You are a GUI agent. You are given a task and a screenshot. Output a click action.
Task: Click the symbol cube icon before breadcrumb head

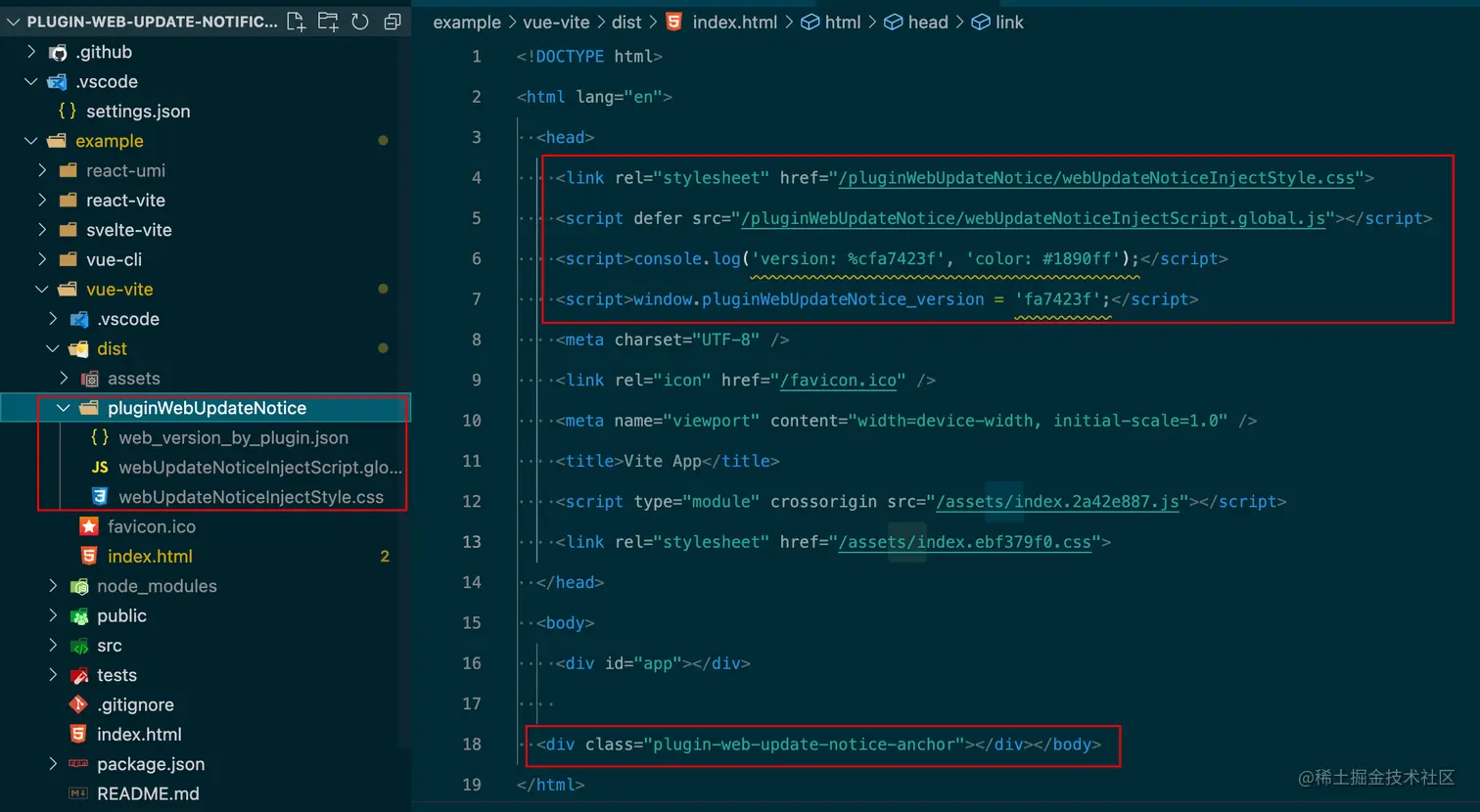(894, 23)
